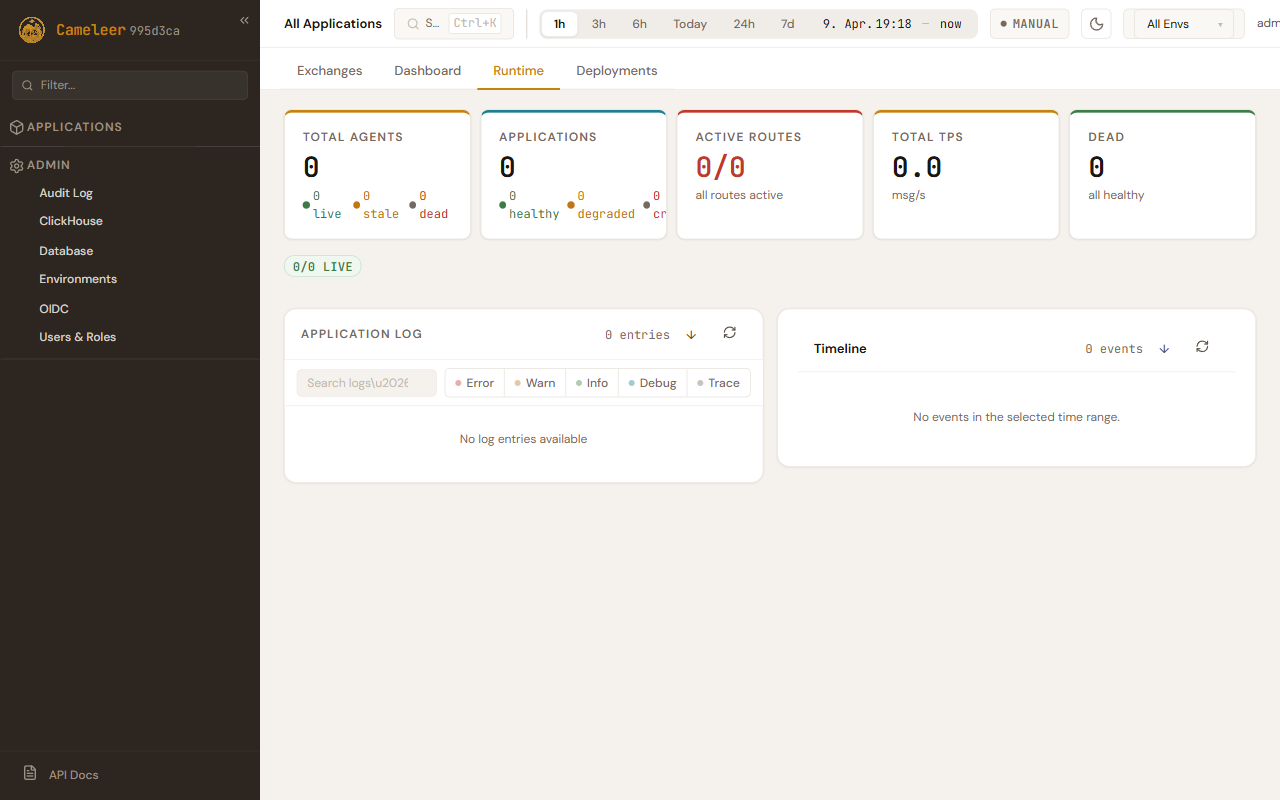Toggle the Debug log level filter

[653, 383]
